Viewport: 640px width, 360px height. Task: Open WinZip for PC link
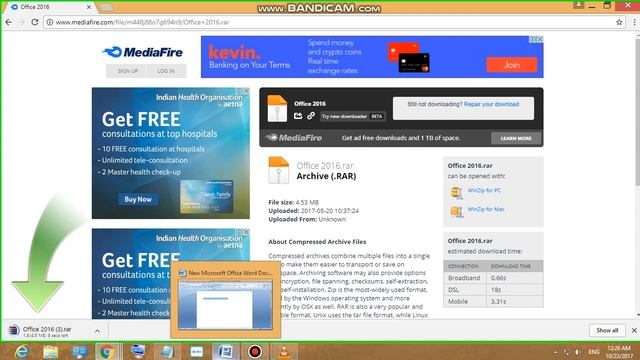pos(484,190)
